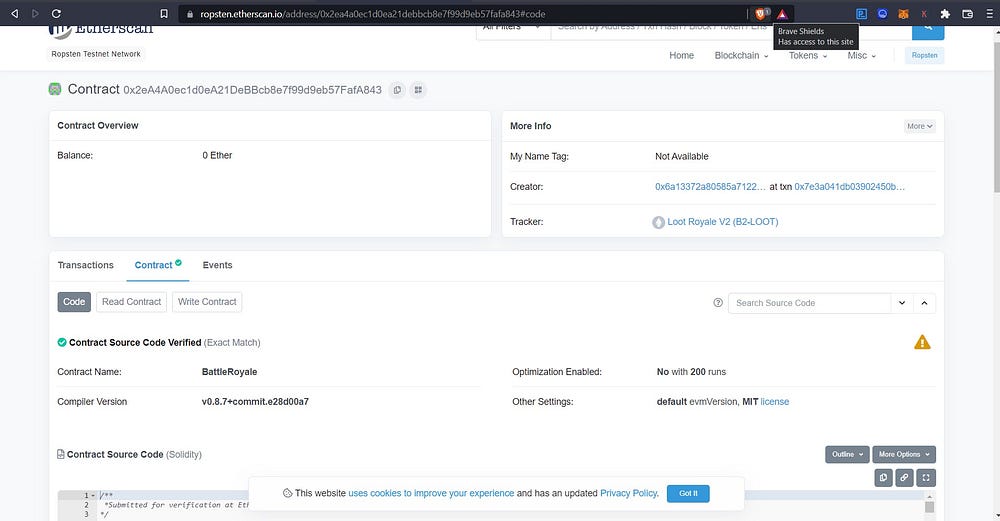Click the blue circular extension icon
This screenshot has height=521, width=1000.
coord(882,13)
